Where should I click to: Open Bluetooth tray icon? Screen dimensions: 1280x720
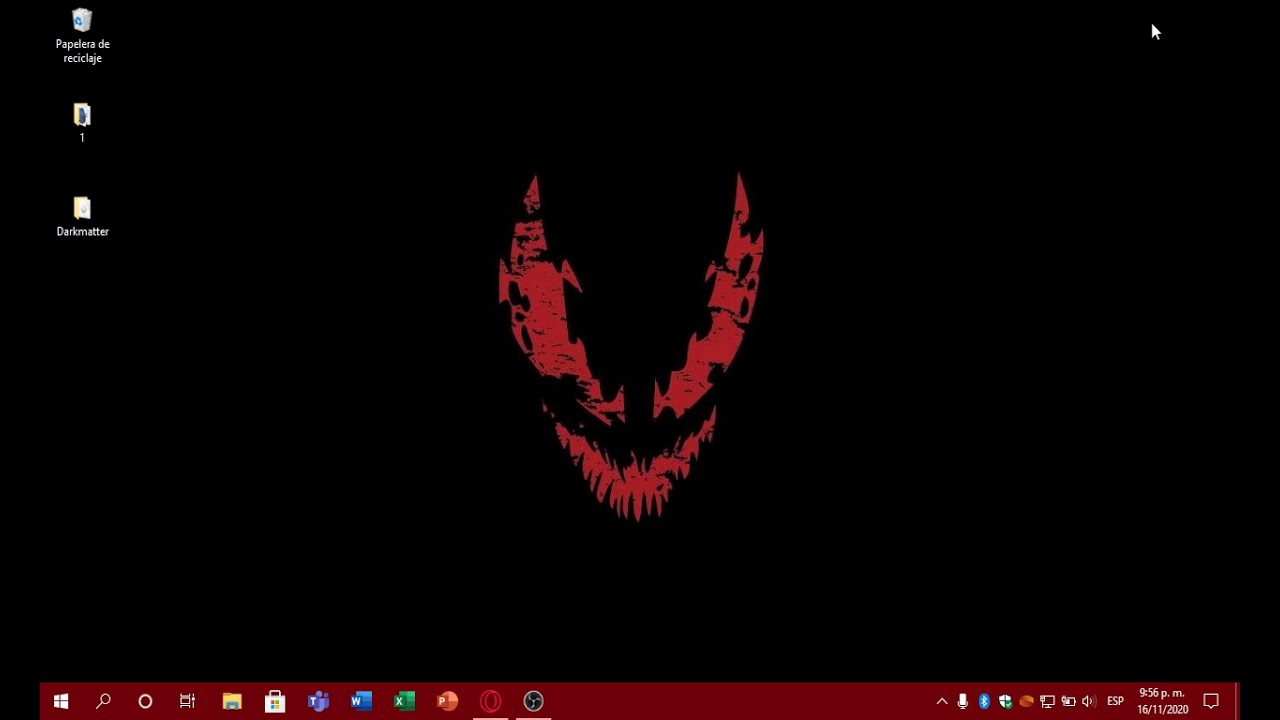pos(984,701)
